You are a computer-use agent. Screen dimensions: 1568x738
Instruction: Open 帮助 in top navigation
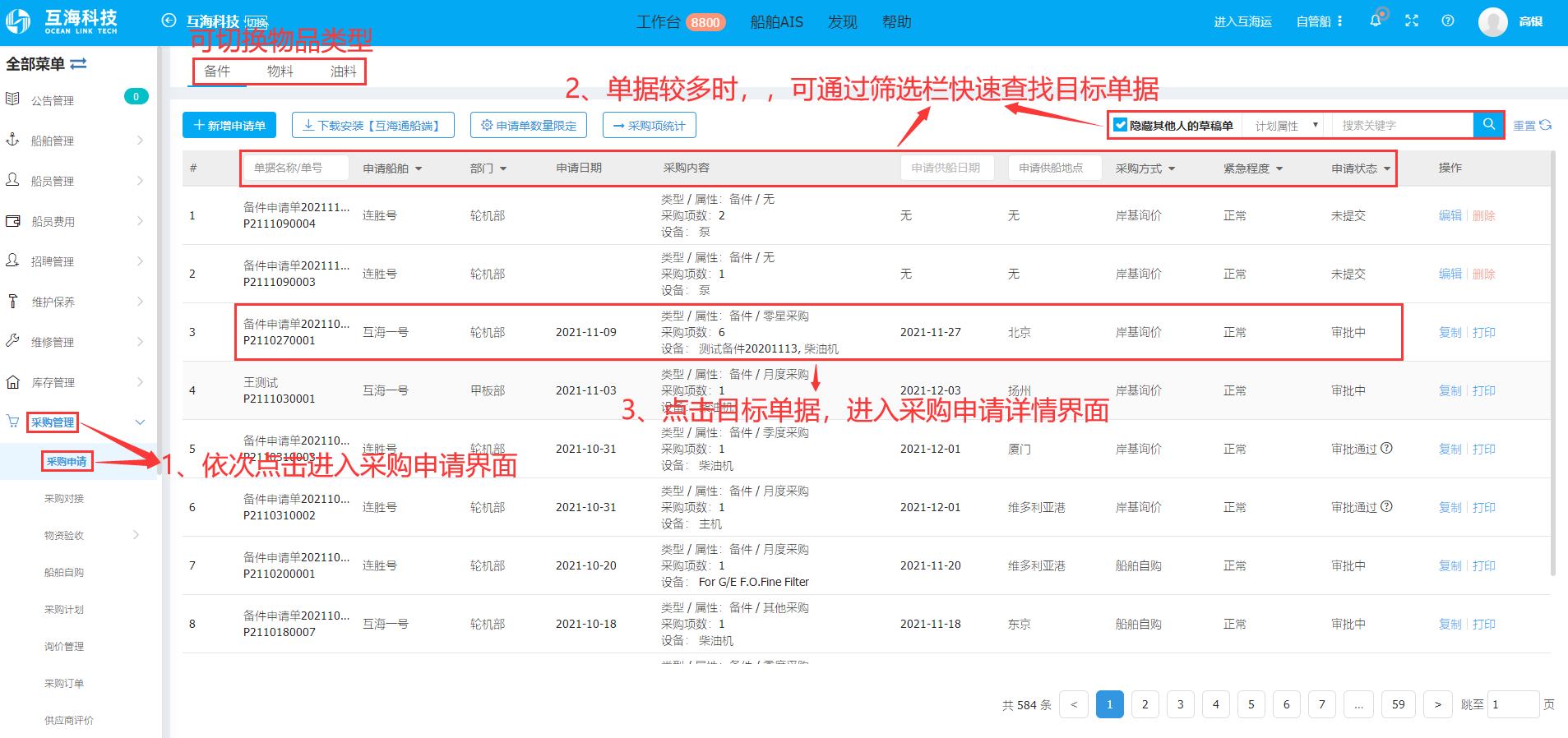pos(896,21)
